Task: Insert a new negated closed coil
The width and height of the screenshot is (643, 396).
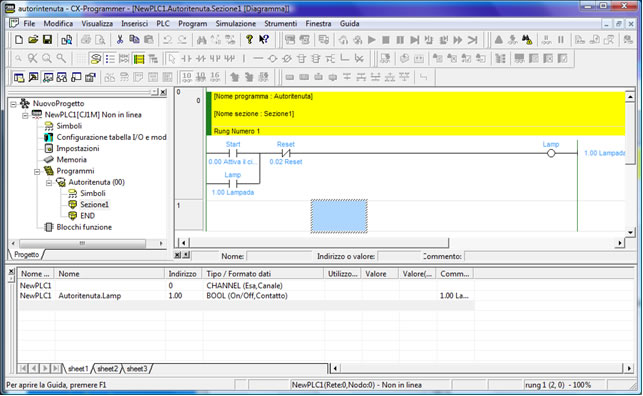Action: 287,59
